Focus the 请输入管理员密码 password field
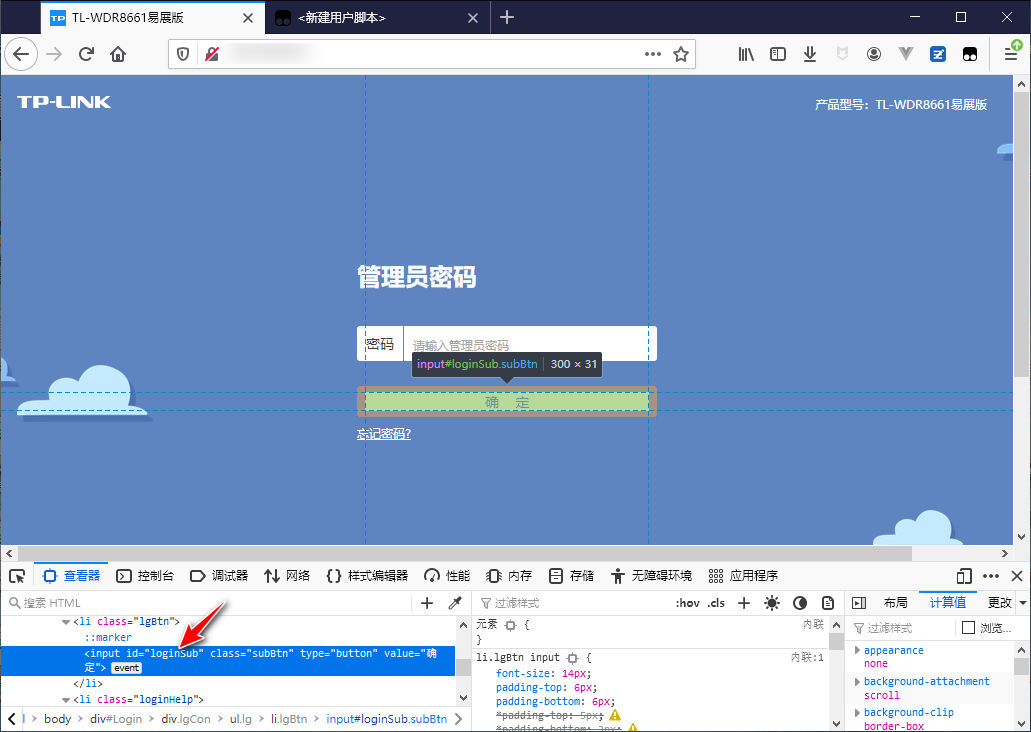1031x732 pixels. [530, 344]
